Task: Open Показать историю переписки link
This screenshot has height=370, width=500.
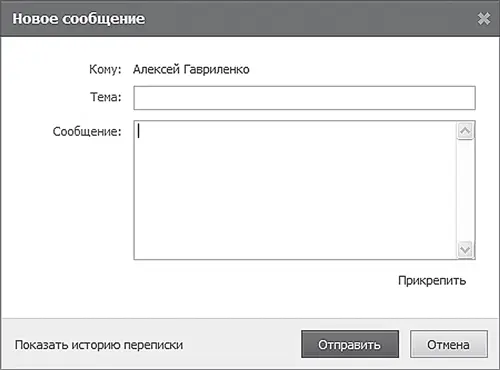Action: tap(99, 345)
